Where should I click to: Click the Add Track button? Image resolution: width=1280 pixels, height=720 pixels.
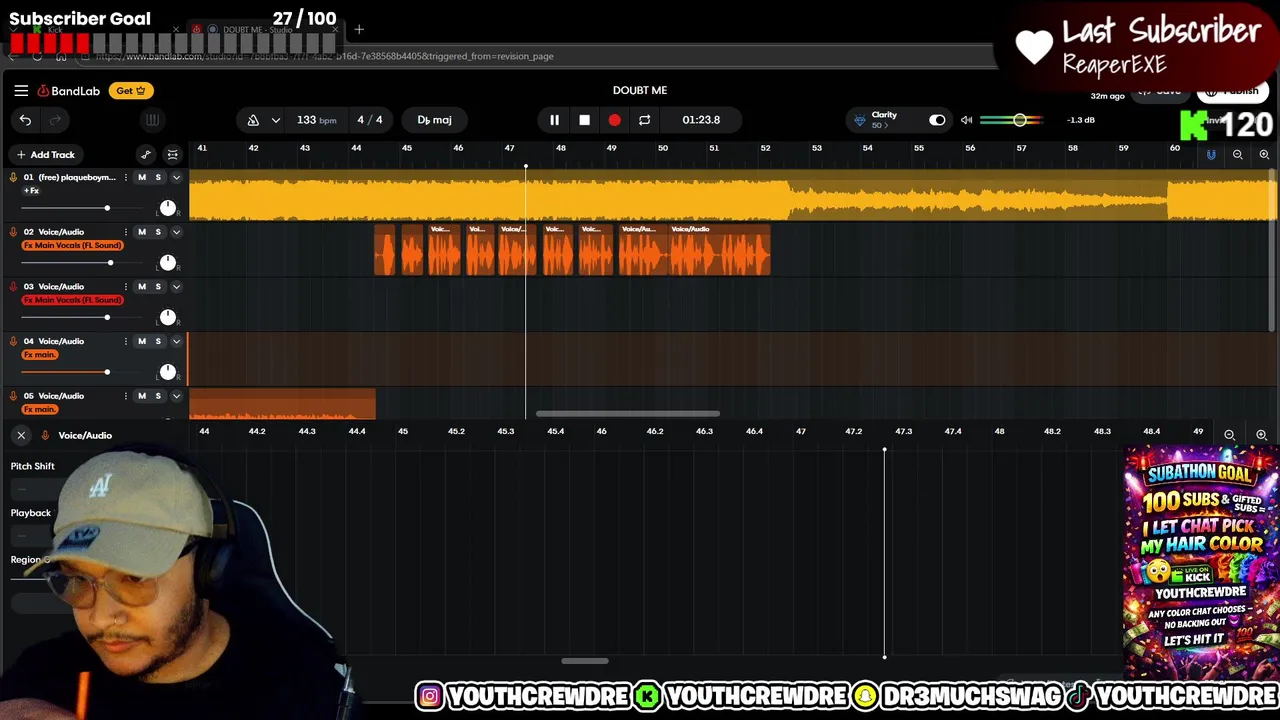coord(46,155)
